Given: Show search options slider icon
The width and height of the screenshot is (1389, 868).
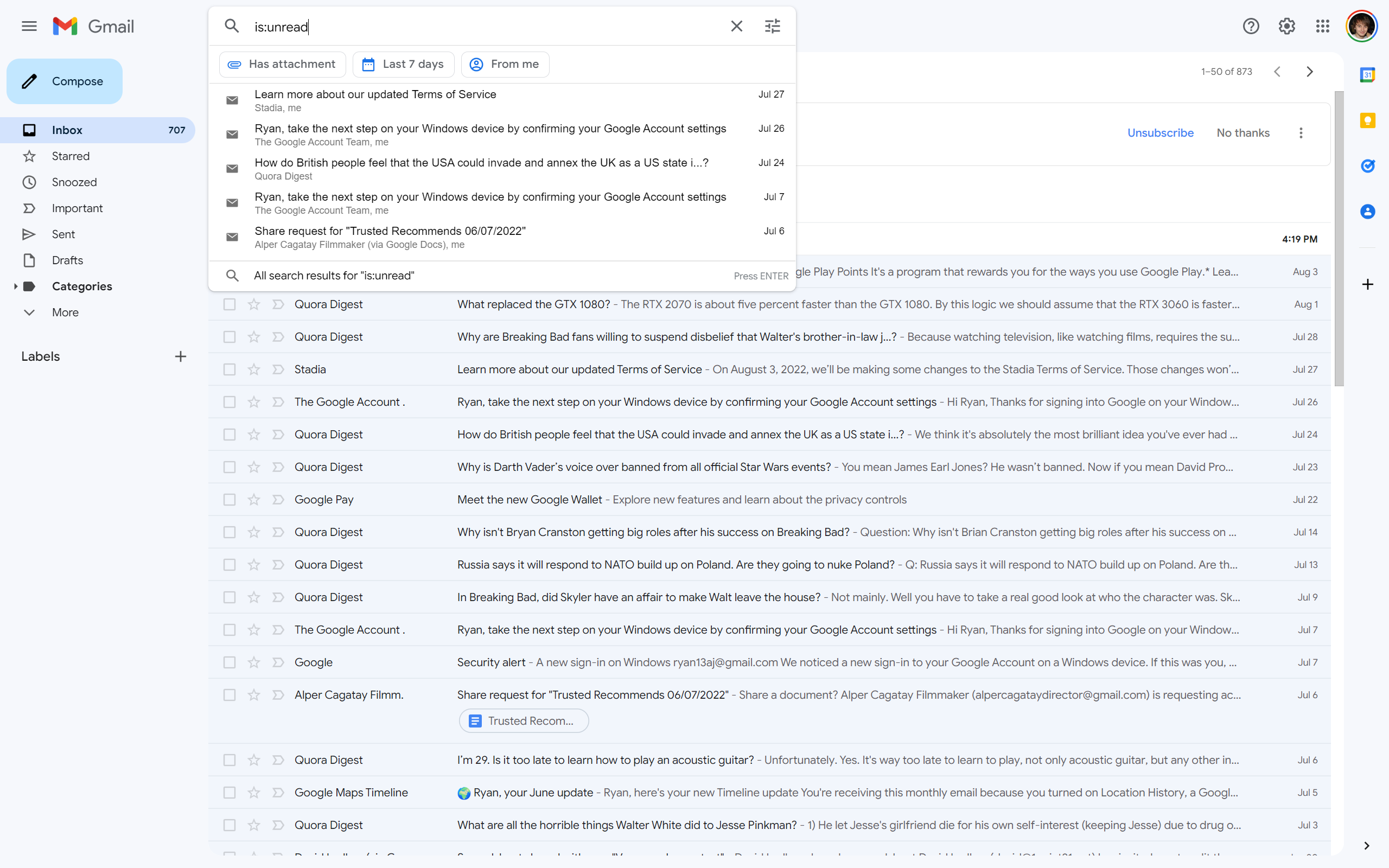Looking at the screenshot, I should (x=772, y=26).
